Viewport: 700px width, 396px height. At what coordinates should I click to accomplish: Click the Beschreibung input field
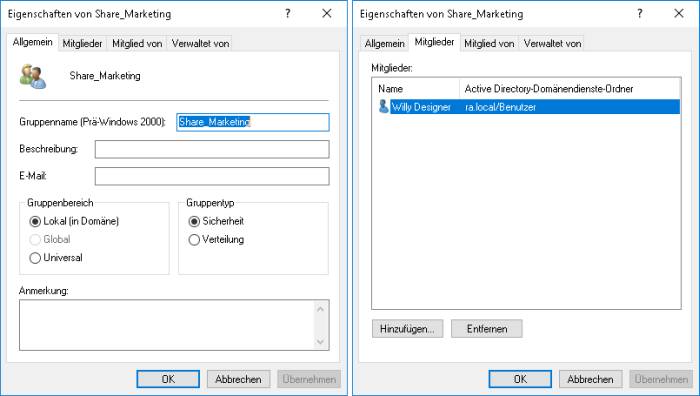point(212,149)
